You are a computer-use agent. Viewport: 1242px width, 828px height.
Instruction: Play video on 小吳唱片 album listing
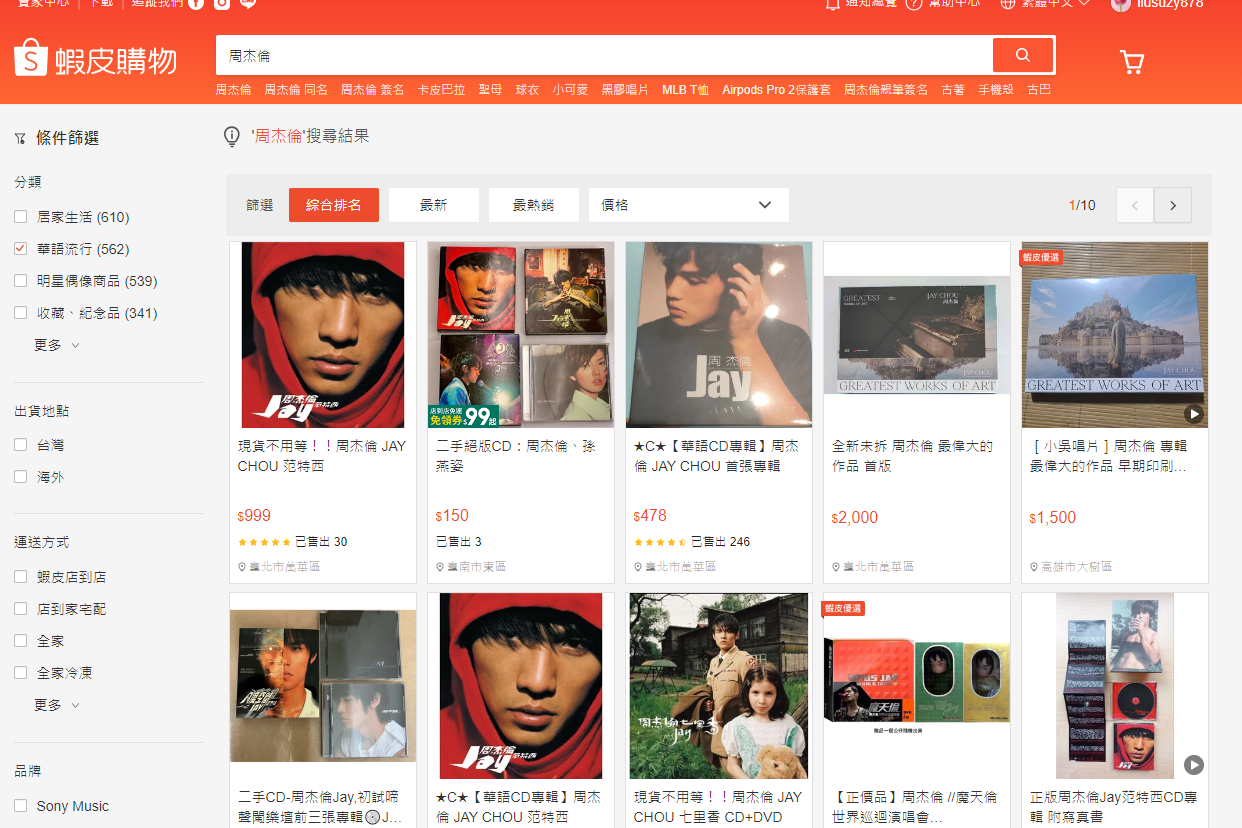pos(1194,413)
